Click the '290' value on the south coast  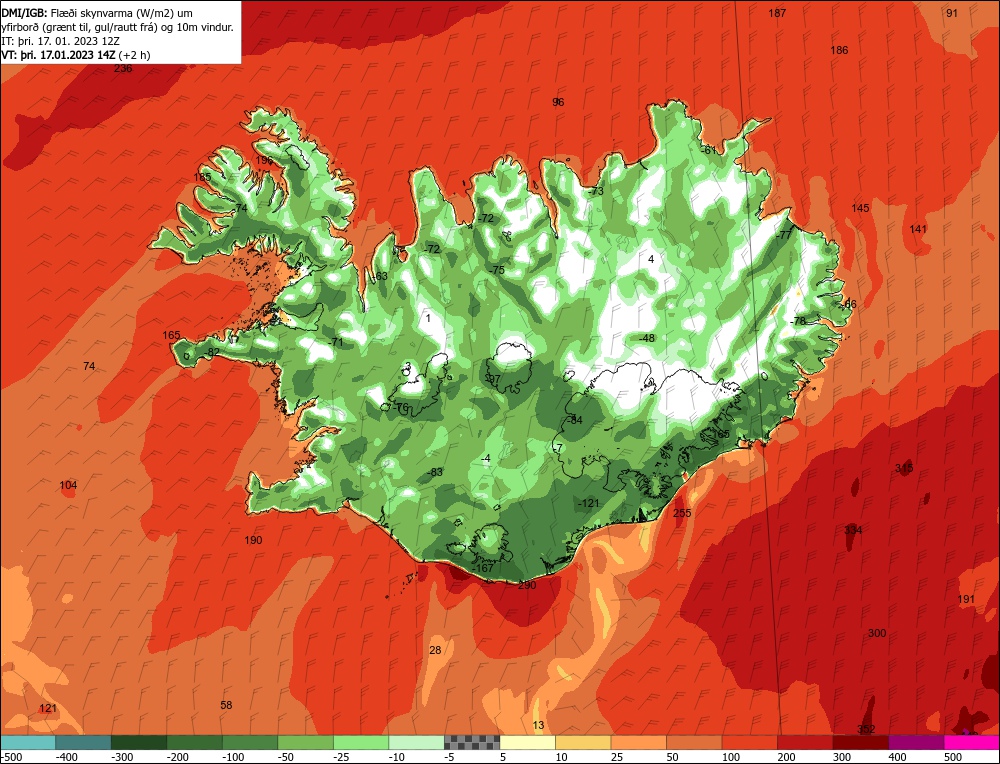click(x=527, y=585)
